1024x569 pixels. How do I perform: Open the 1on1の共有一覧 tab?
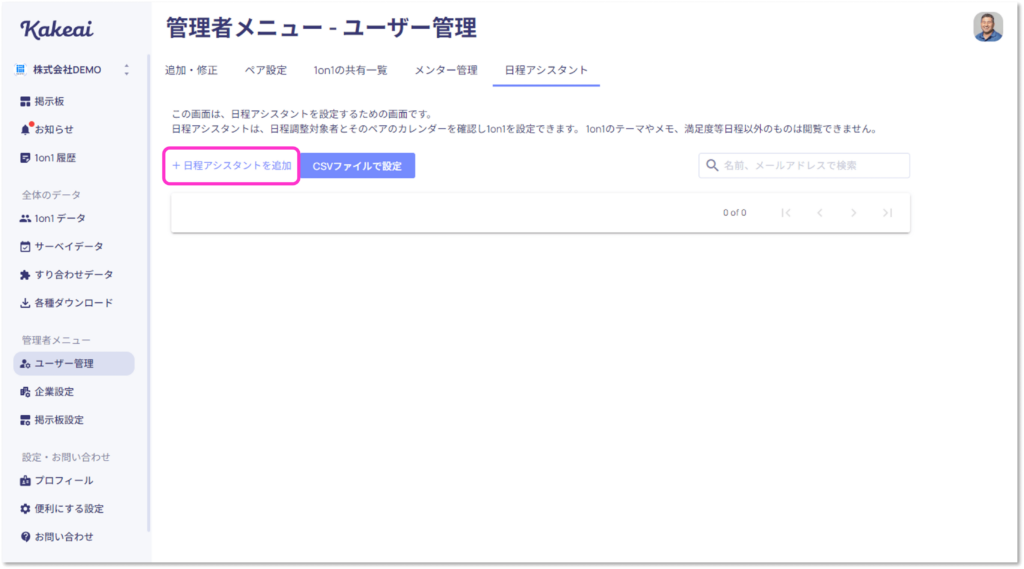pyautogui.click(x=351, y=70)
